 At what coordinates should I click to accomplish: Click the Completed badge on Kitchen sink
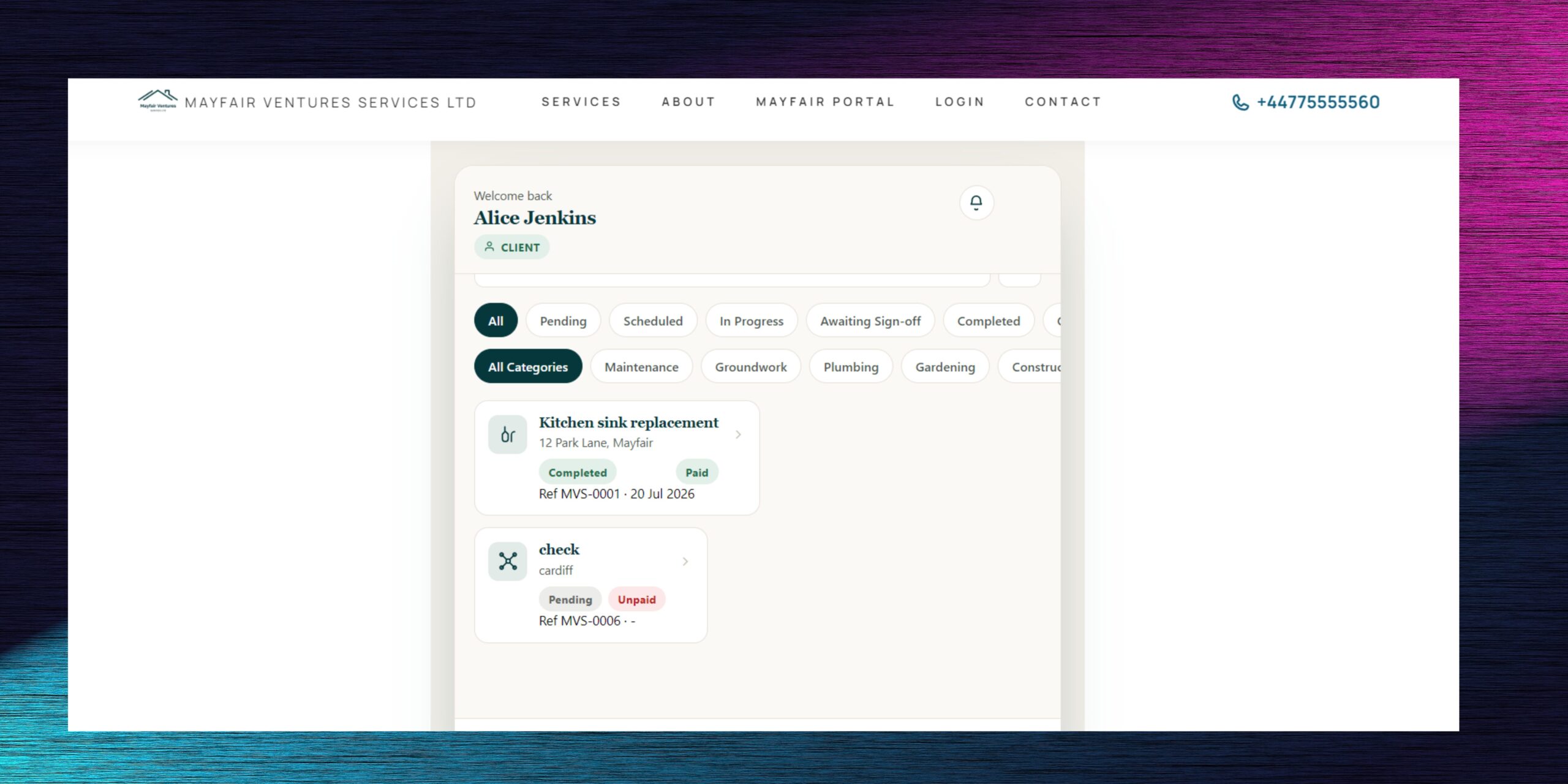(578, 472)
